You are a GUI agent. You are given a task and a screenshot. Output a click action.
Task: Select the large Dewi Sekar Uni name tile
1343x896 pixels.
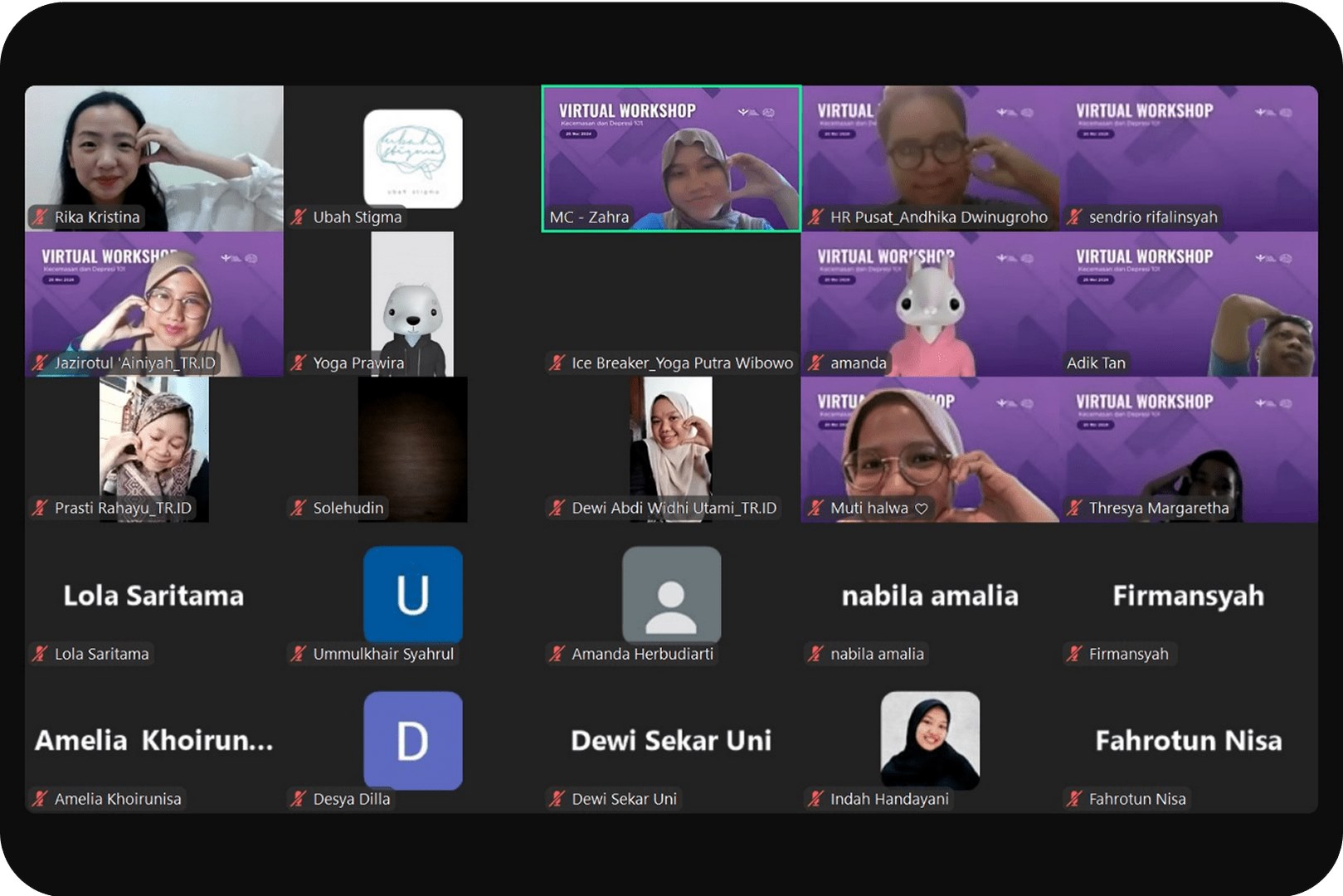(671, 740)
